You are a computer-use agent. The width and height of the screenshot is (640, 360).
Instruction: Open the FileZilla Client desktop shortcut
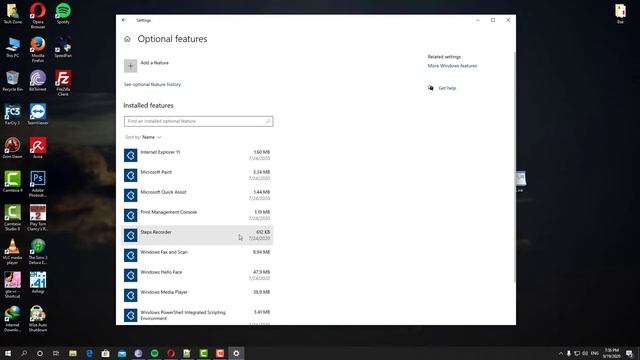pyautogui.click(x=63, y=83)
